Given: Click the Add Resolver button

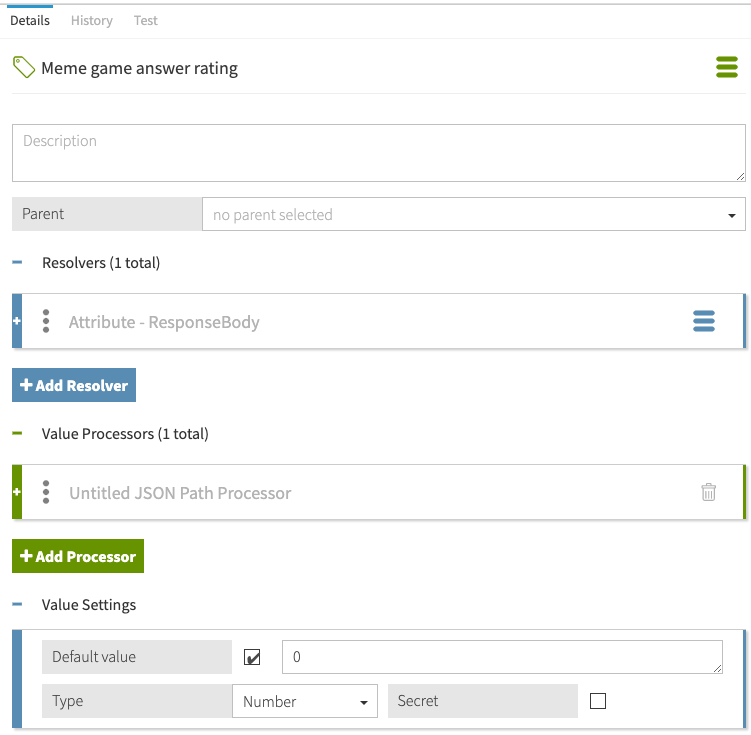Looking at the screenshot, I should 74,385.
